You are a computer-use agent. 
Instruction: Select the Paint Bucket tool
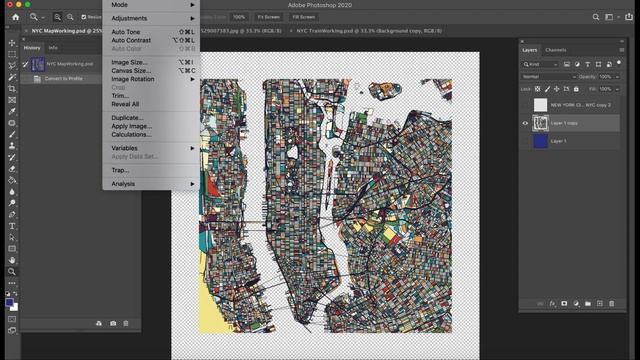(12, 180)
